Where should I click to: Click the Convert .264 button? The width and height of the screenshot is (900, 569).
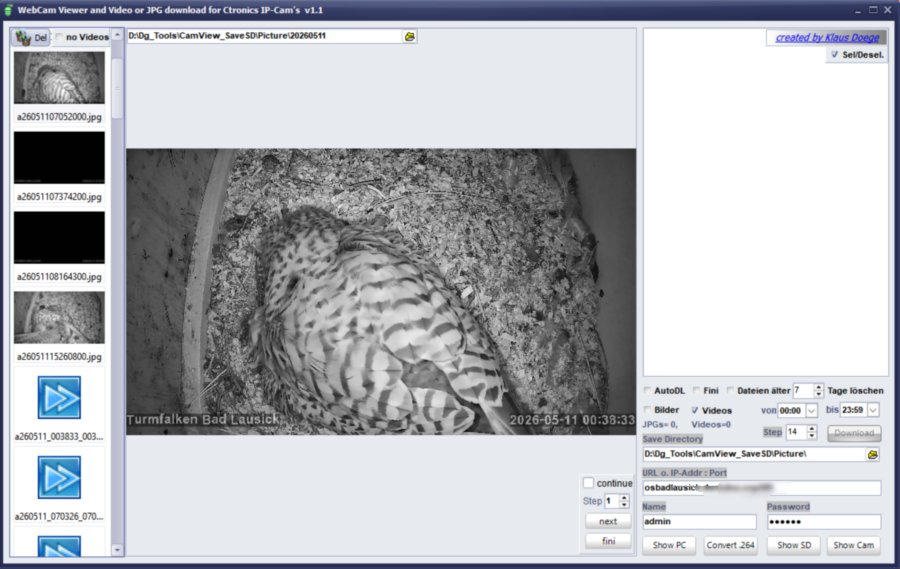click(730, 545)
